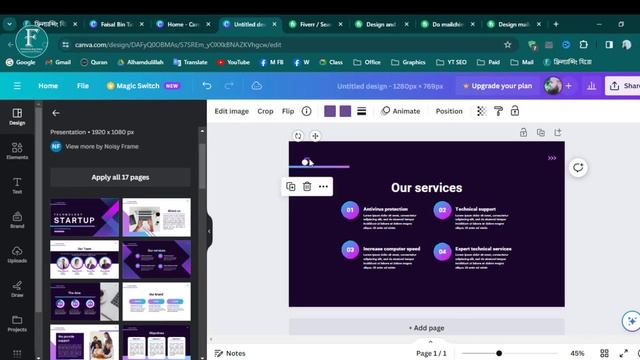Image resolution: width=640 pixels, height=360 pixels.
Task: Open the YouTube bookmark
Action: (233, 62)
